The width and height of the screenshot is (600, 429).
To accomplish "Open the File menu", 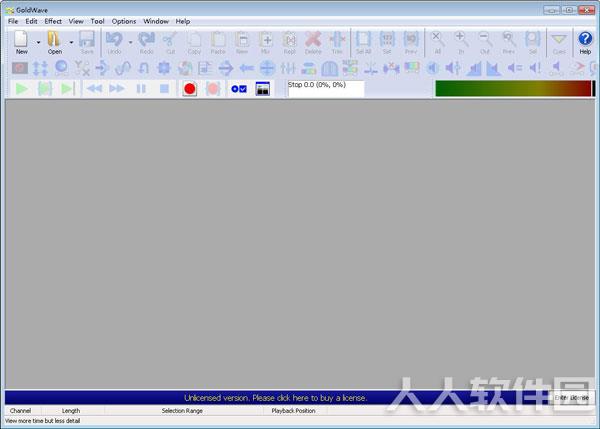I will [x=13, y=21].
